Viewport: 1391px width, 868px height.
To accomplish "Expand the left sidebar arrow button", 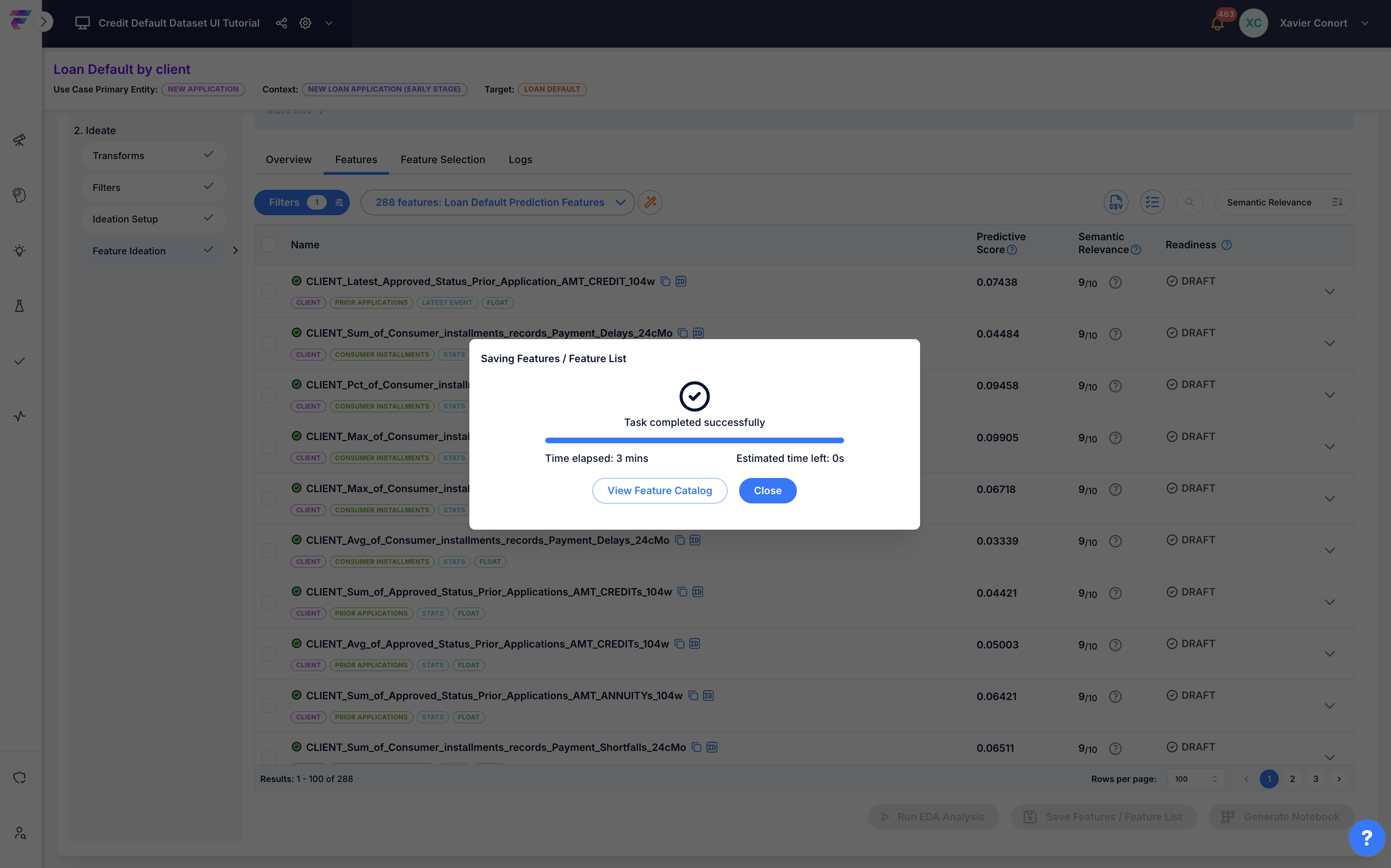I will tap(44, 22).
